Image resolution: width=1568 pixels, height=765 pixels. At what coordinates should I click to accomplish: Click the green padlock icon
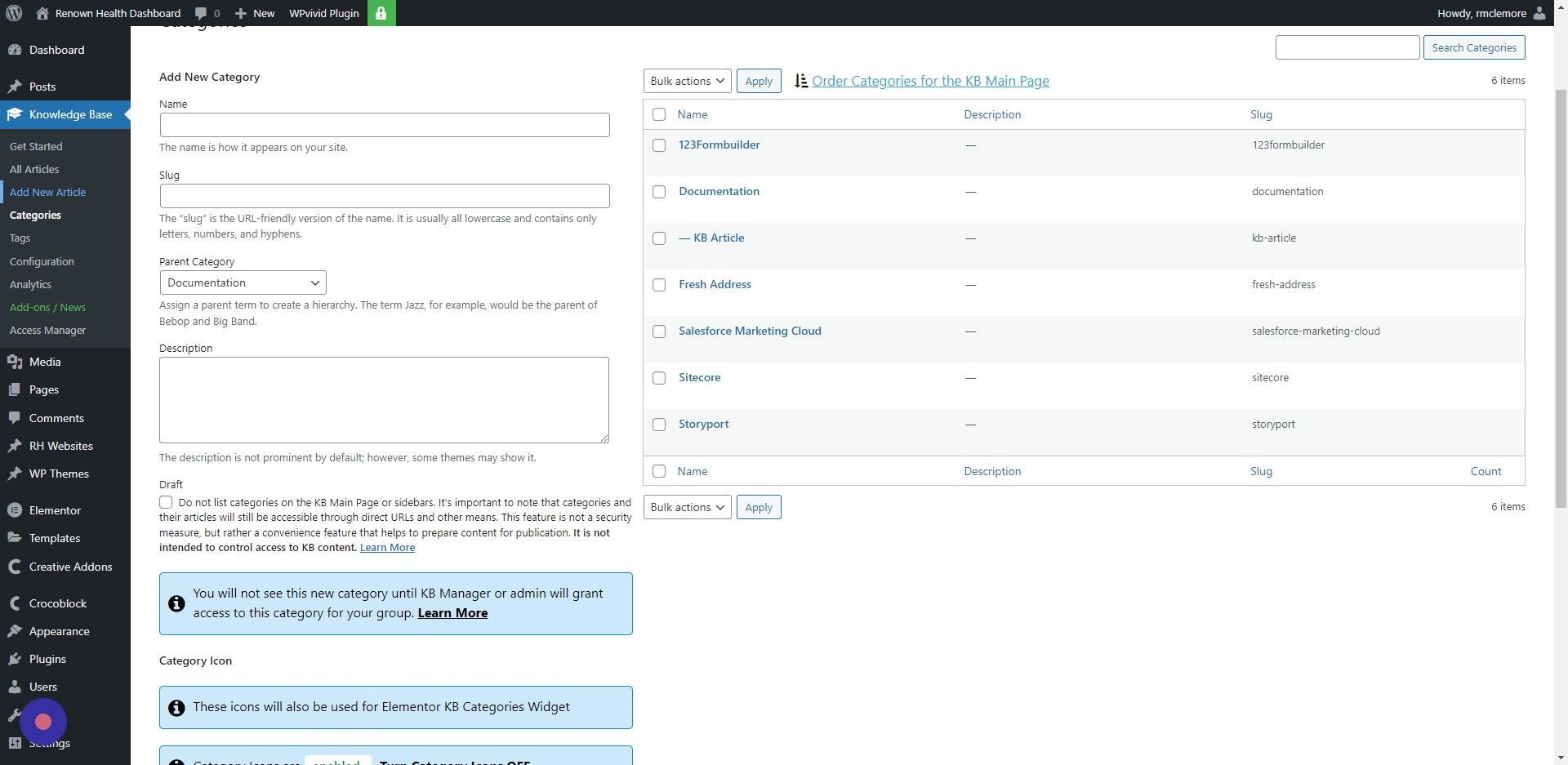pyautogui.click(x=381, y=13)
